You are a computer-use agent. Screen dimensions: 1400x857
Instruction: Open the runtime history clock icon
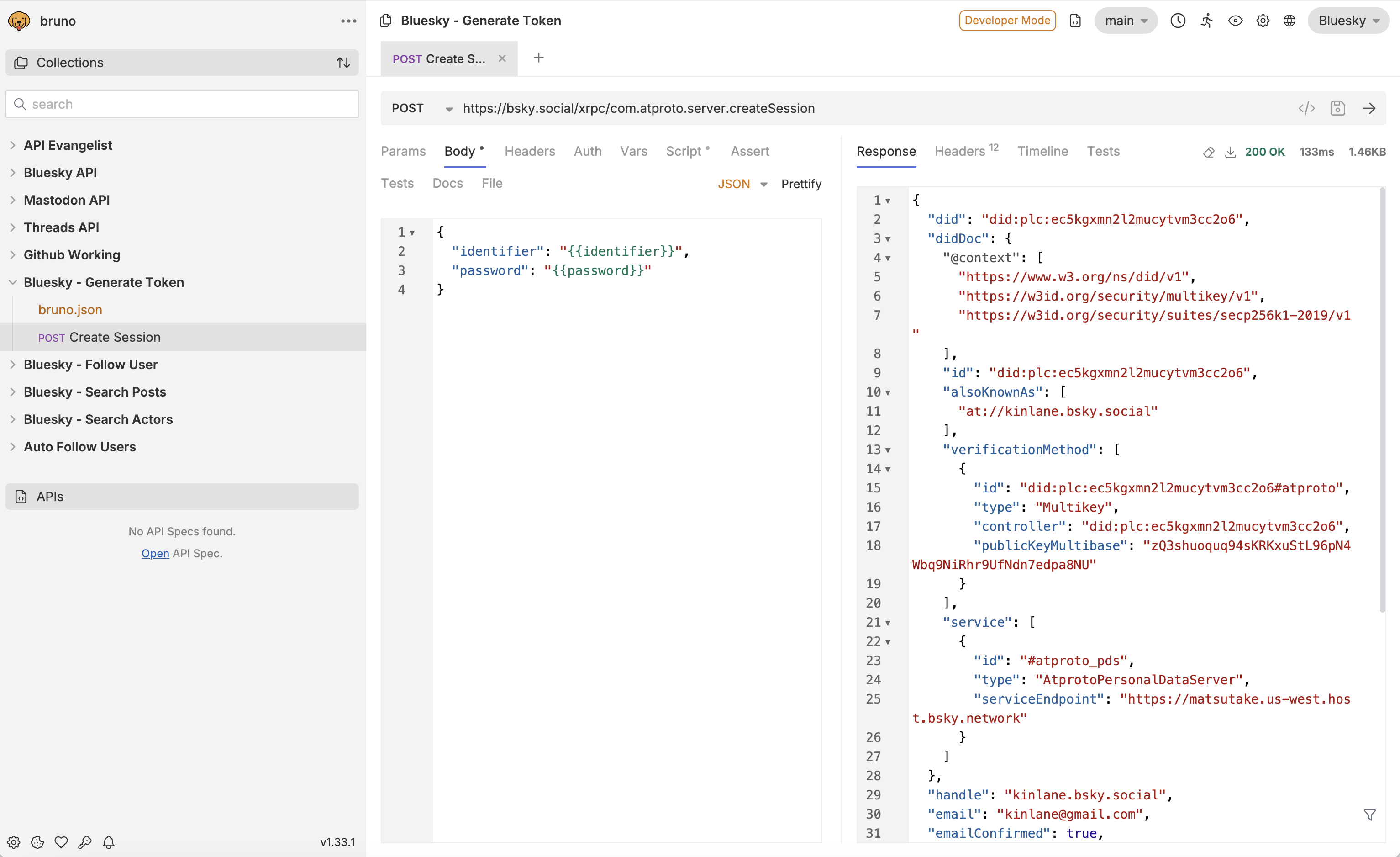(1177, 21)
